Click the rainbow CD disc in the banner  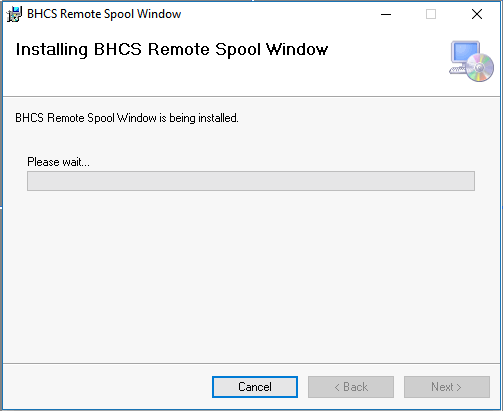coord(480,67)
